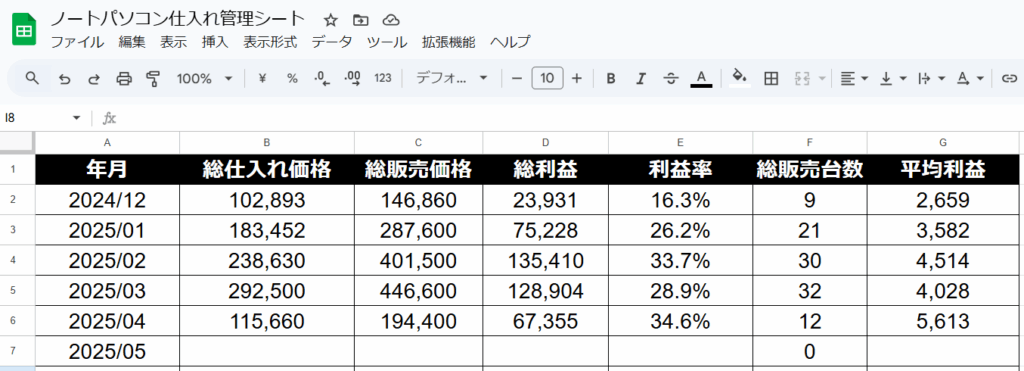Format as currency with ¥ button

263,78
